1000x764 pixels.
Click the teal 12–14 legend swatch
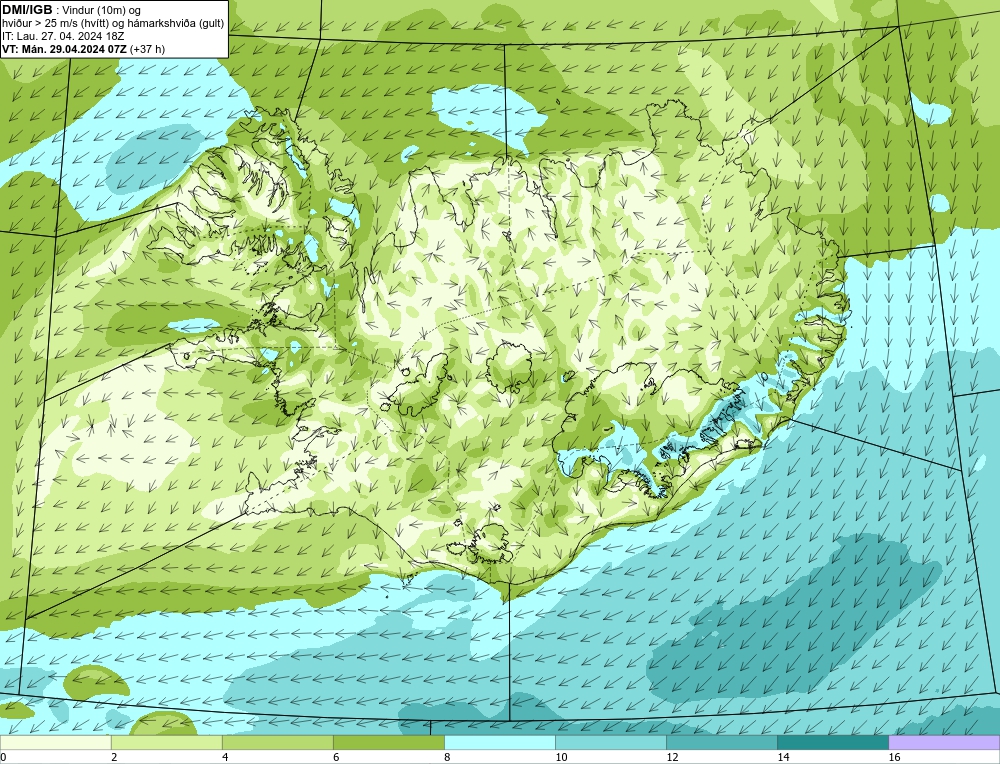pos(721,742)
